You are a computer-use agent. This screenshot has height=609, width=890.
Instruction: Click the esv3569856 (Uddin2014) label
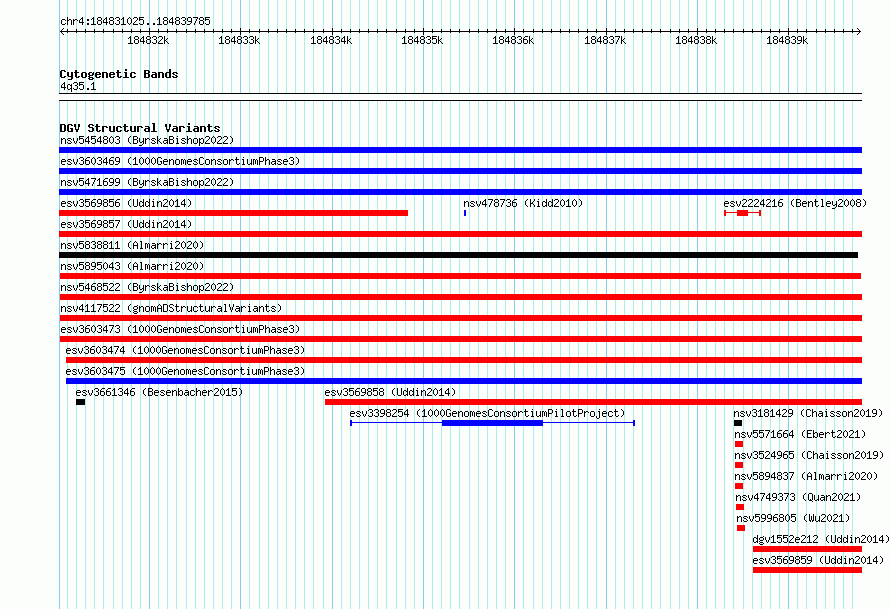pyautogui.click(x=126, y=203)
